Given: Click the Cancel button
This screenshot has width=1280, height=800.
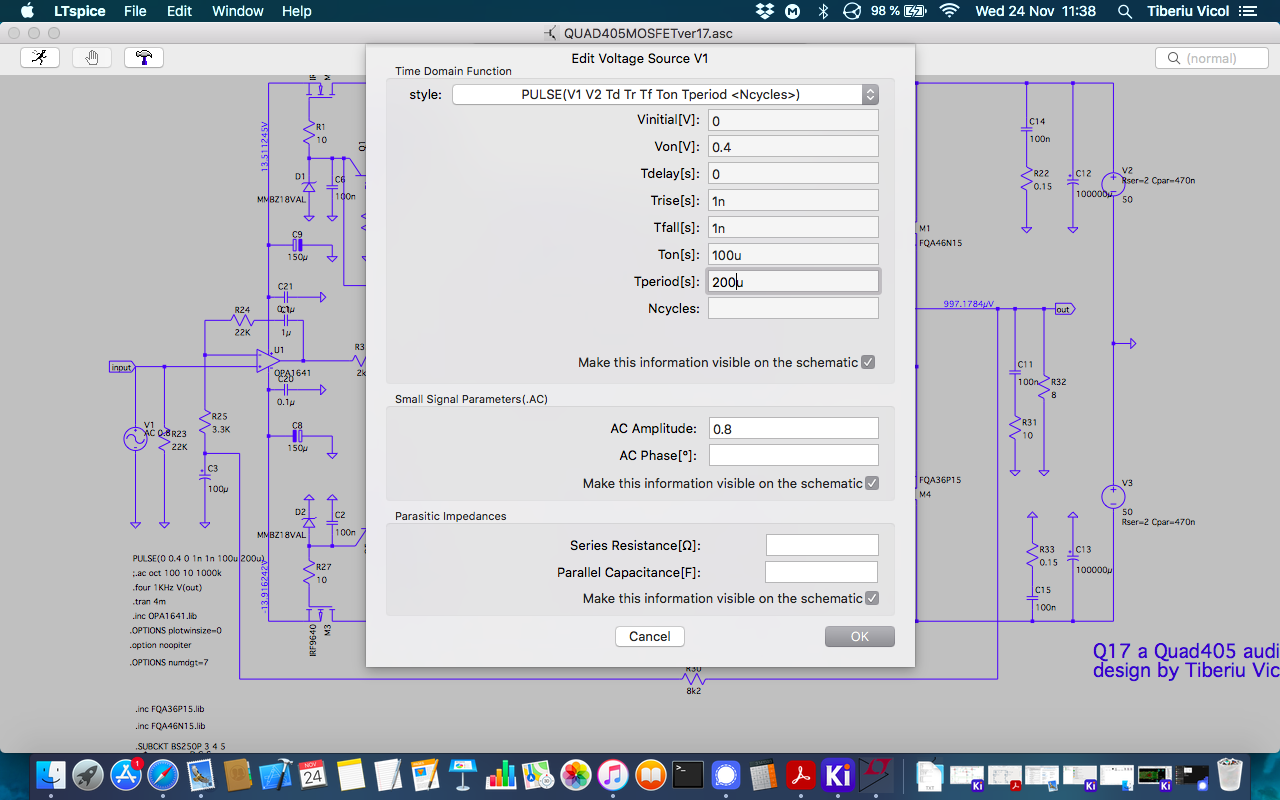Looking at the screenshot, I should click(650, 636).
